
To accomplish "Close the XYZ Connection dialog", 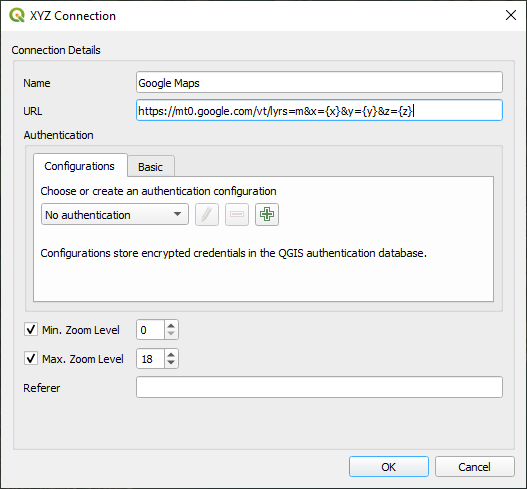I will pos(511,15).
